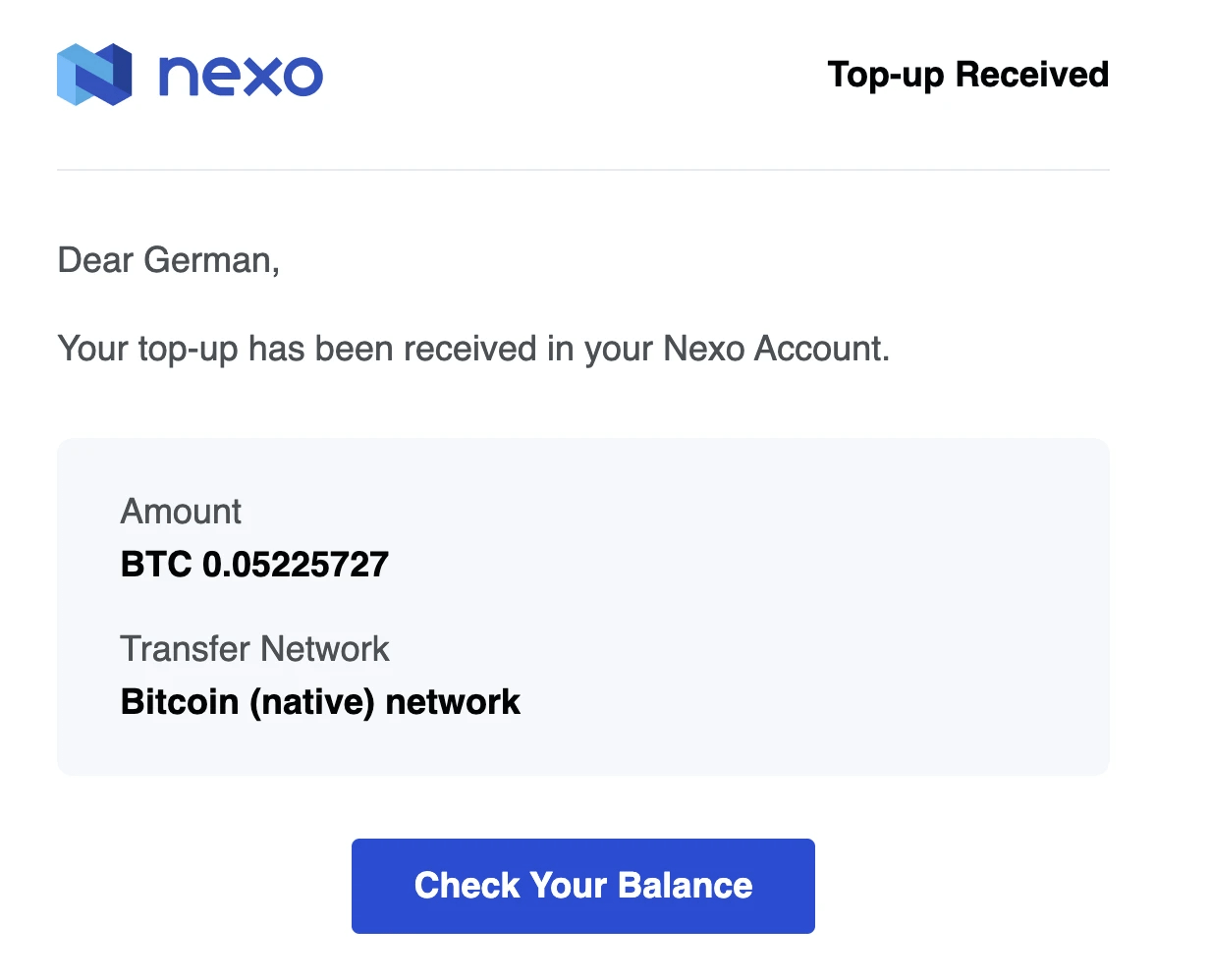Click the Transfer Network label
Viewport: 1210px width, 980px height.
254,649
